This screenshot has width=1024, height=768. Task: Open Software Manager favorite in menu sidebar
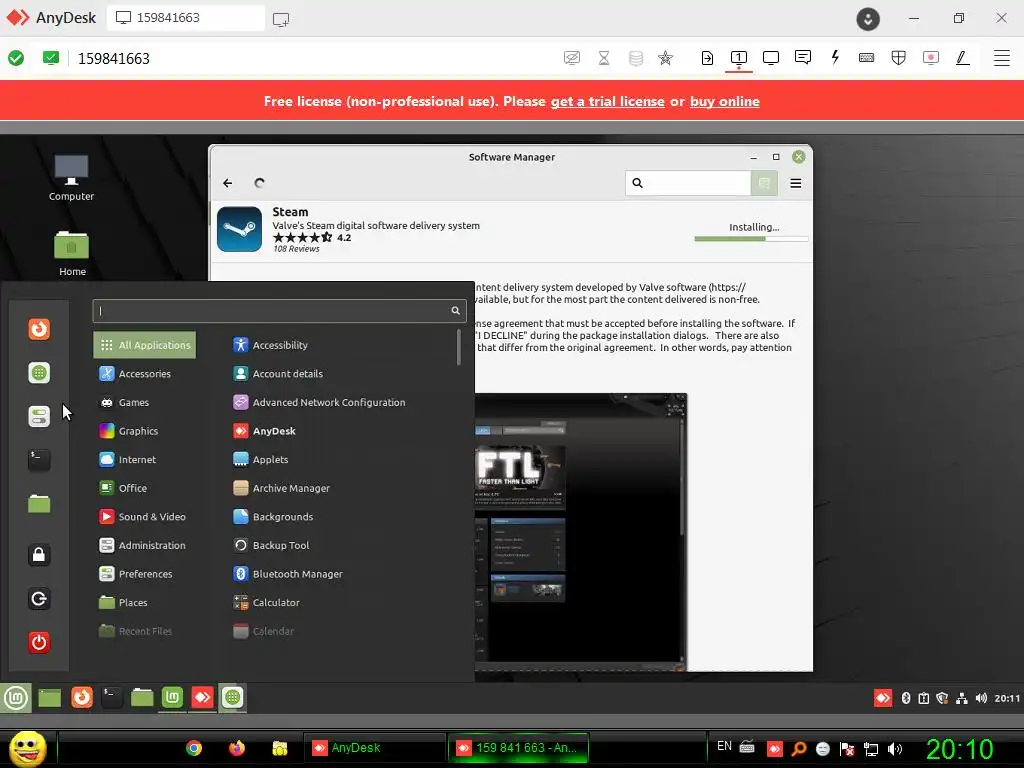pos(39,373)
